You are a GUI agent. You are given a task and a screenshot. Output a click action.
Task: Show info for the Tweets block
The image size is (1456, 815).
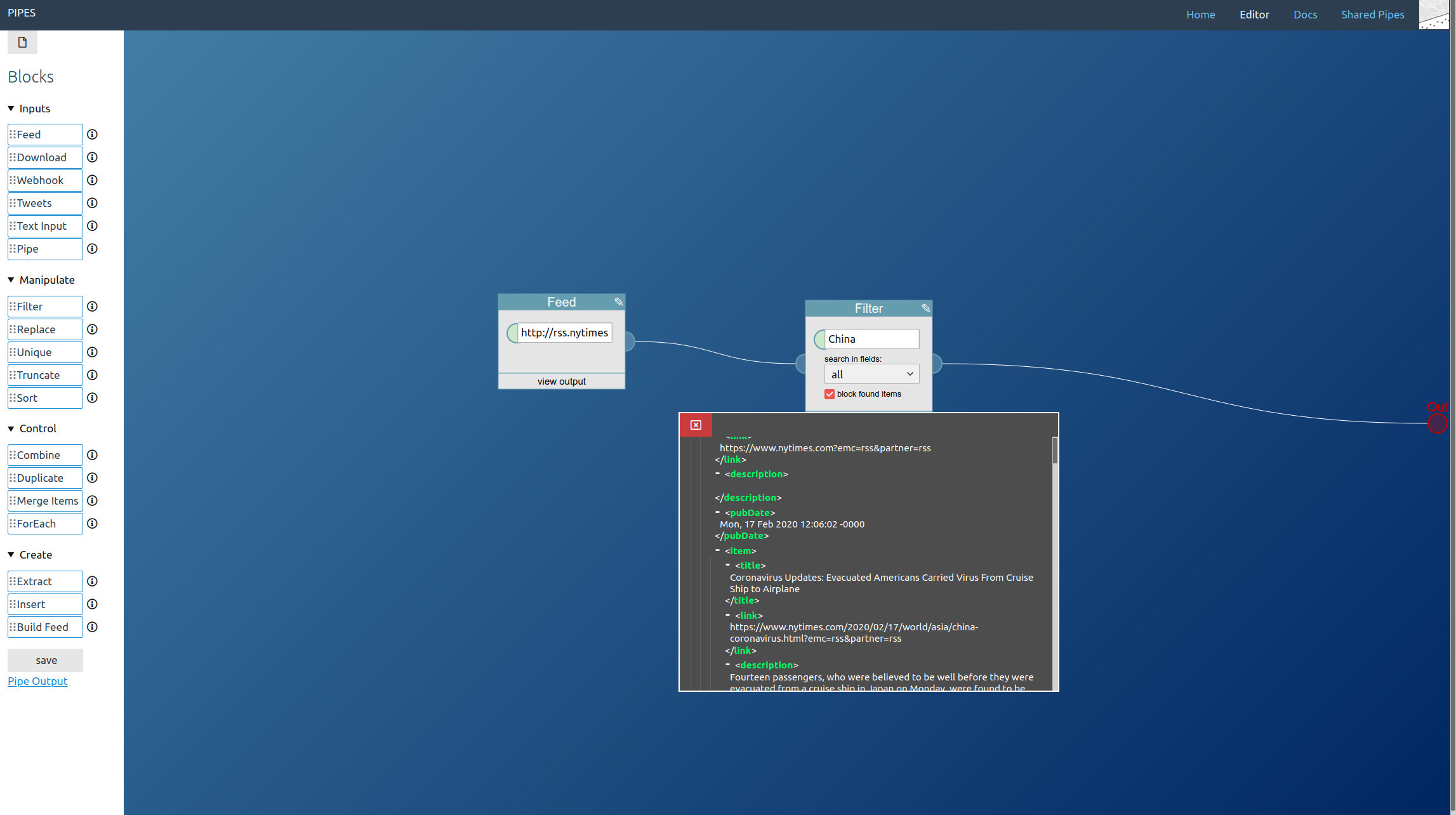click(x=92, y=203)
